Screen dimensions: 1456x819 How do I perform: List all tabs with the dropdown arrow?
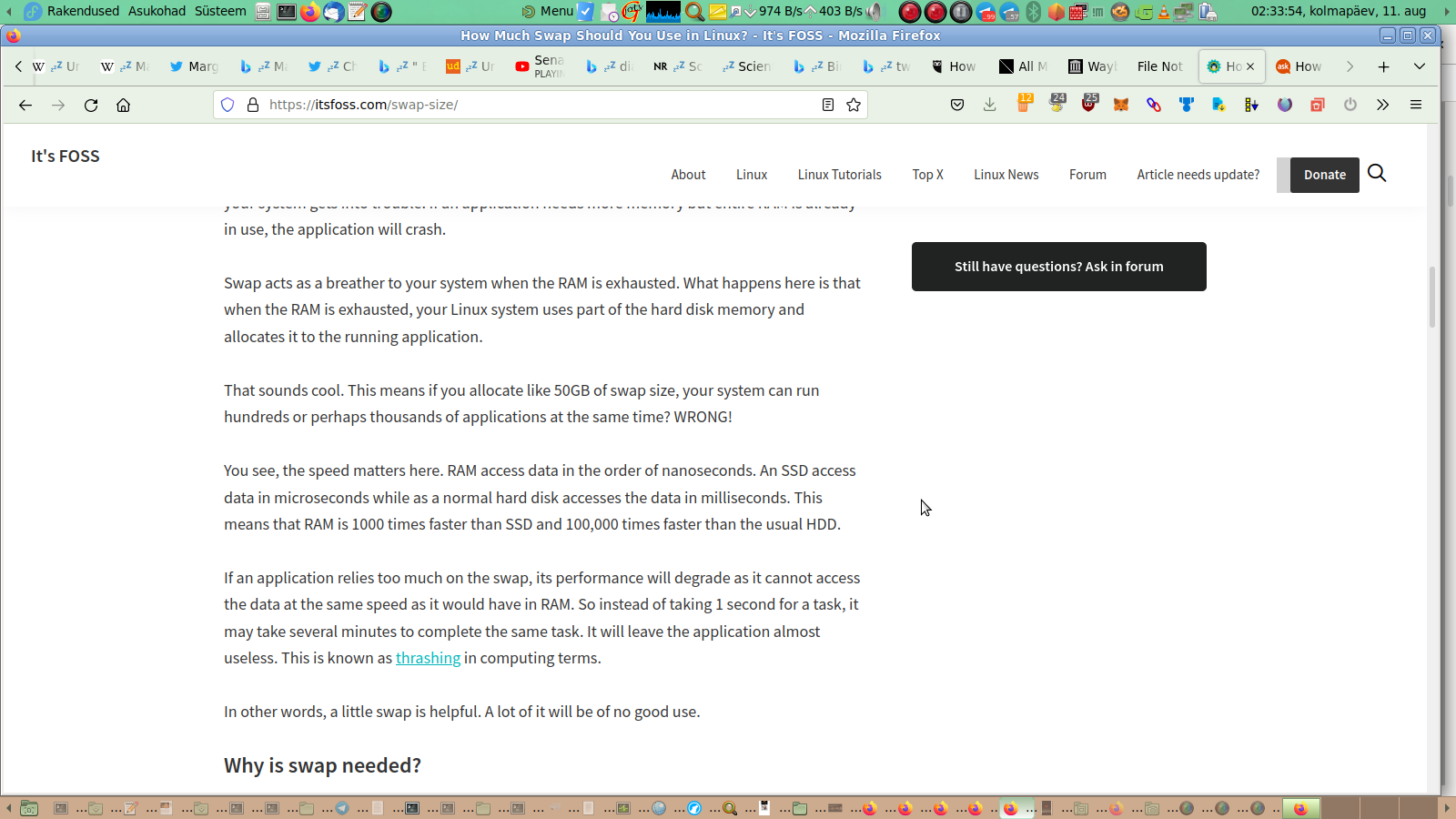coord(1420,66)
